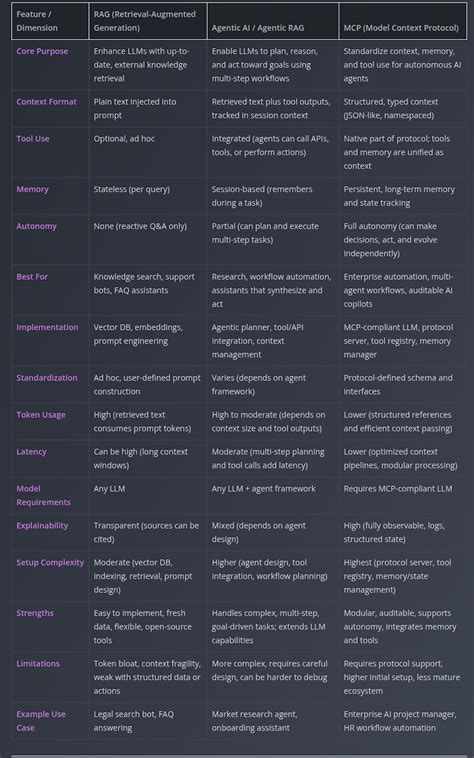Viewport: 474px width, 758px height.
Task: Select the Latency row label
Action: point(31,452)
